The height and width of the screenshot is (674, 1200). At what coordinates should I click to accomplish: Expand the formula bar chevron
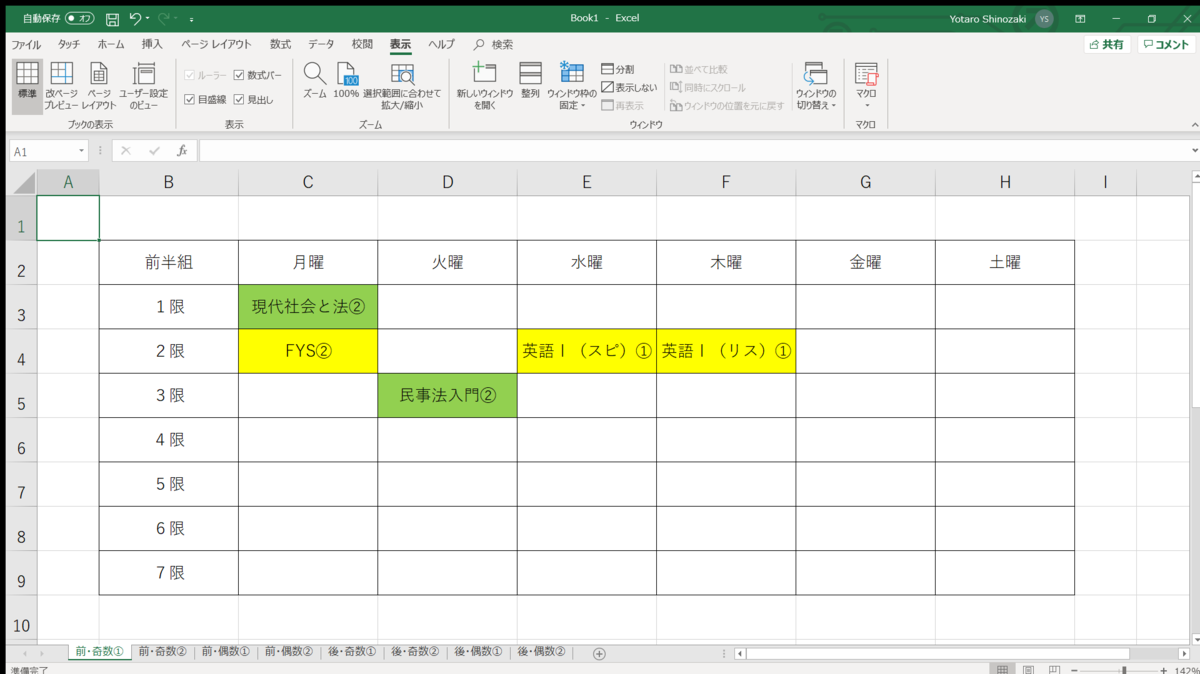[1195, 151]
